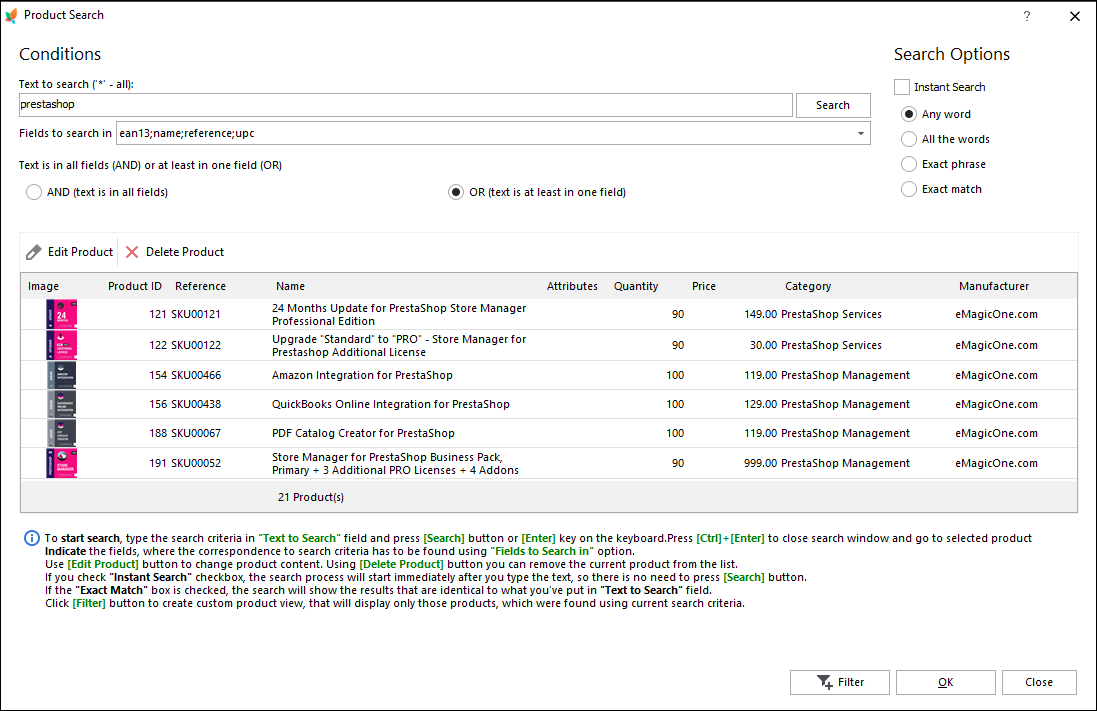Sort by the Price column header

point(704,286)
